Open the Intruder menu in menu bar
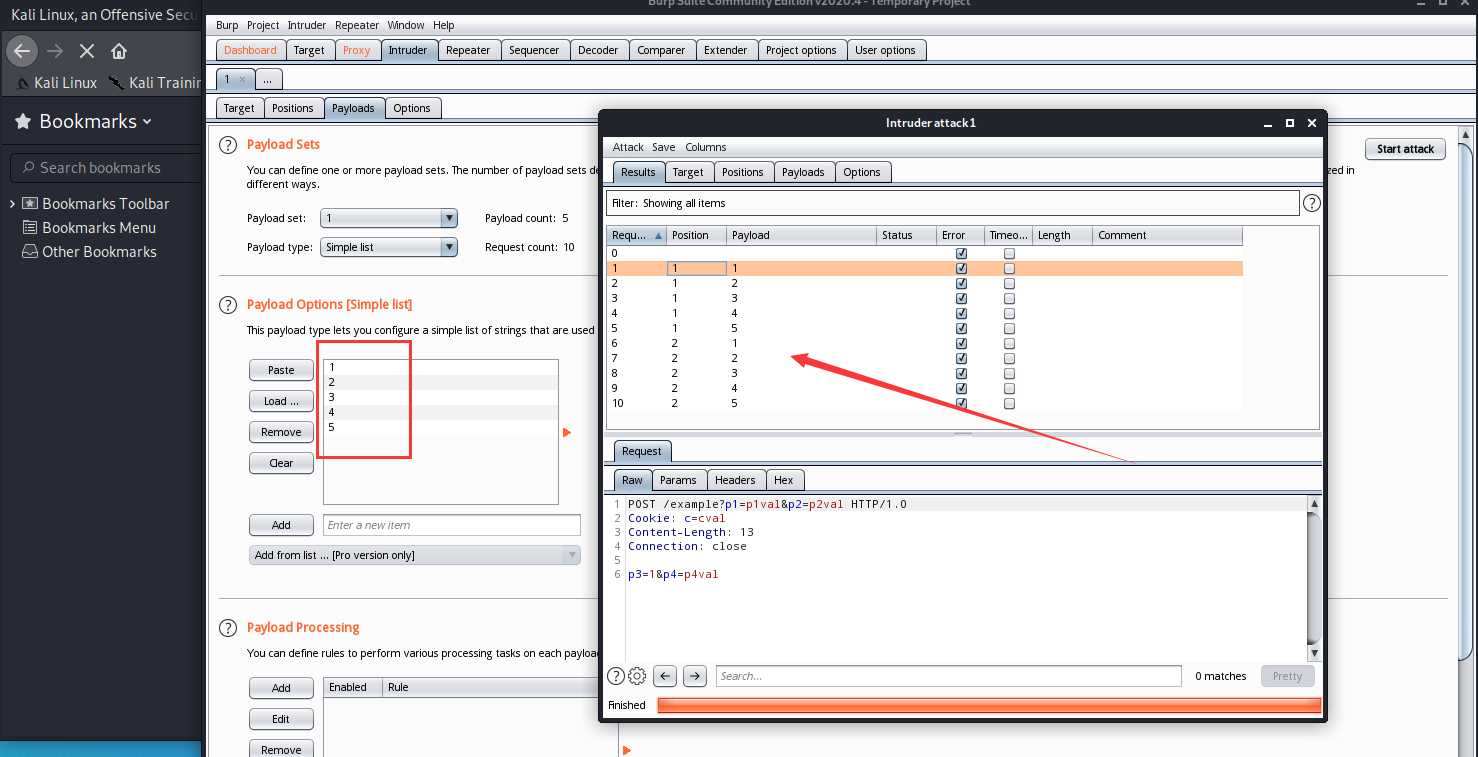This screenshot has height=757, width=1478. [x=306, y=25]
